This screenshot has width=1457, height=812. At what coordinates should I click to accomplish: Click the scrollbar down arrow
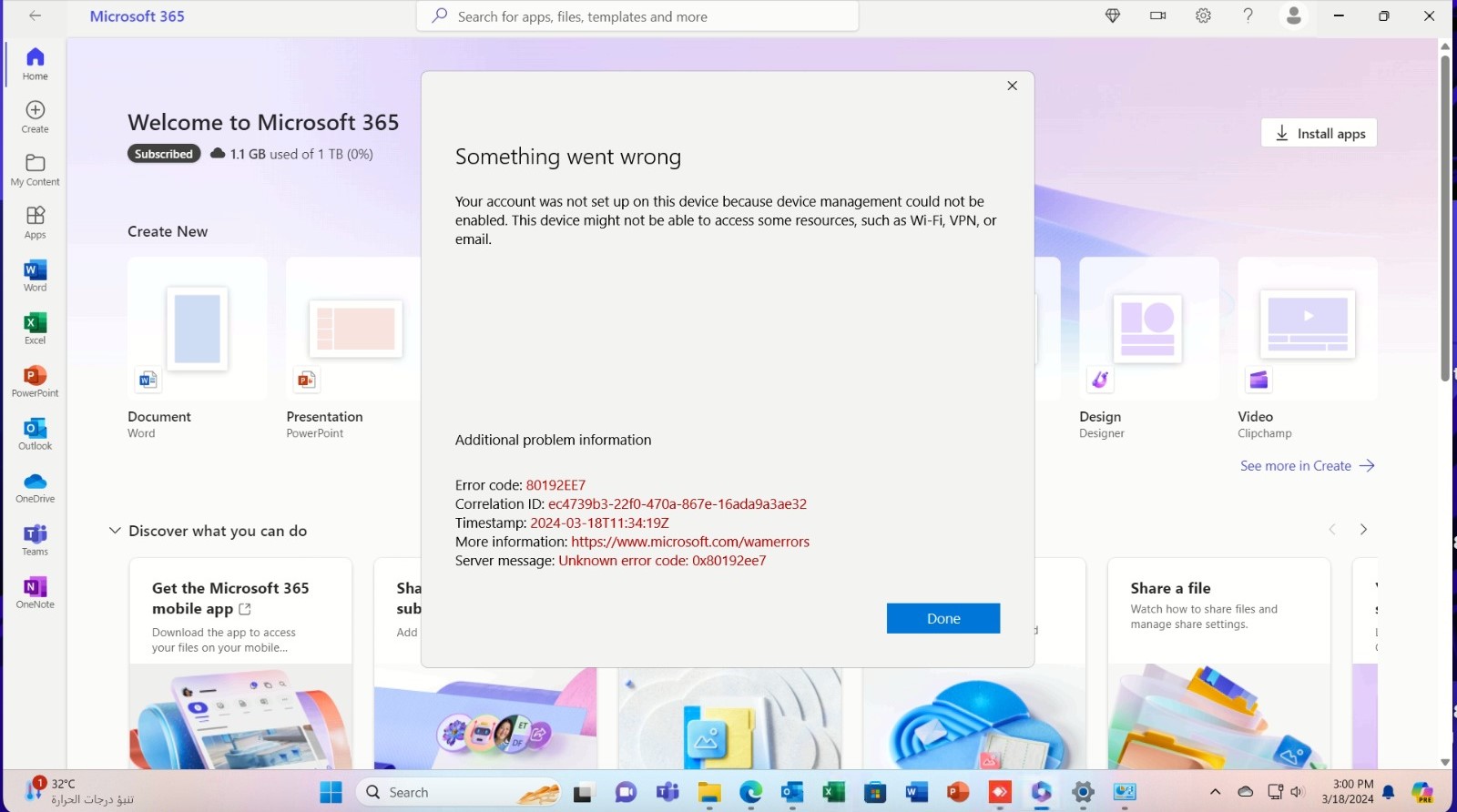[x=1445, y=762]
